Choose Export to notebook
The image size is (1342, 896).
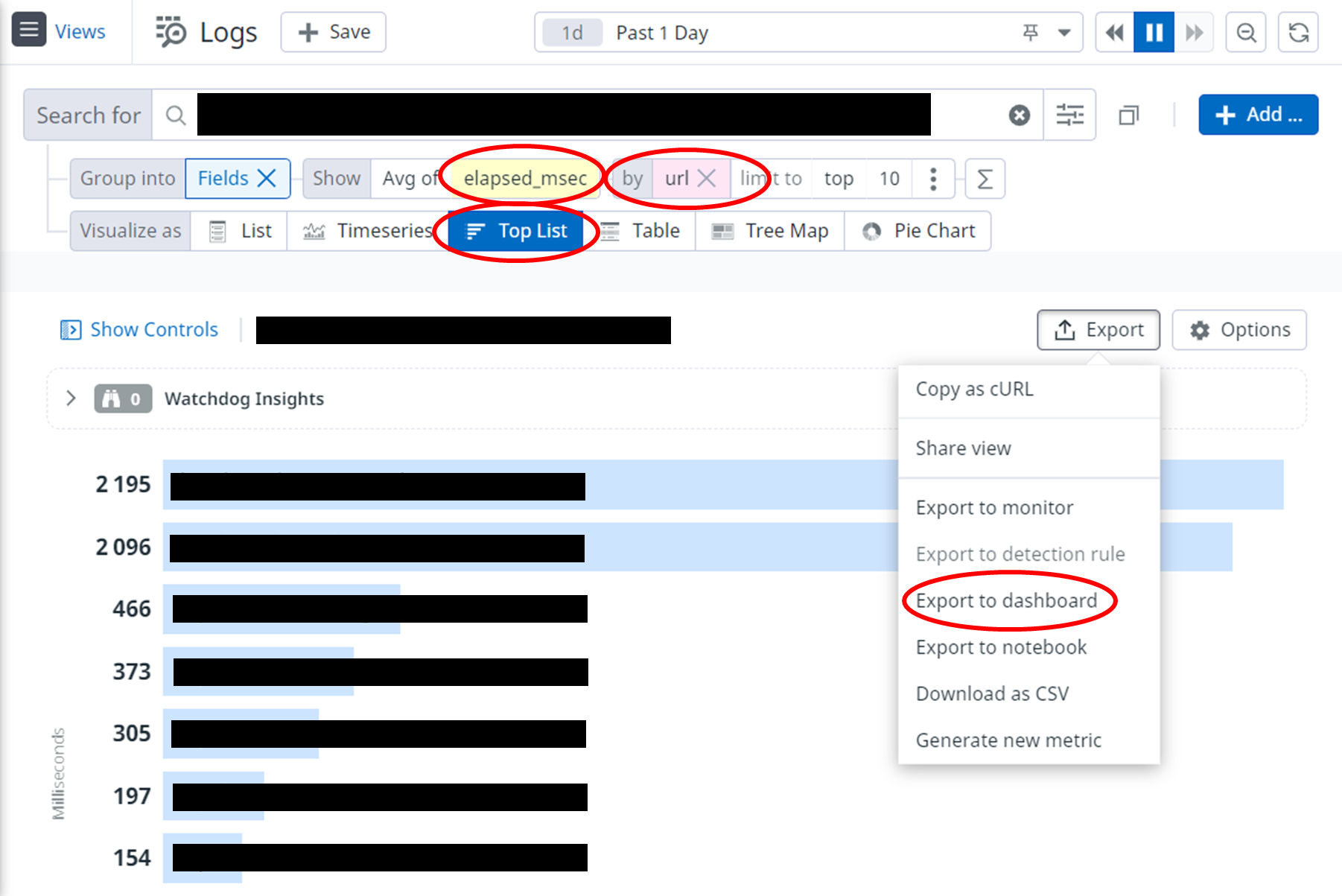click(x=1028, y=647)
